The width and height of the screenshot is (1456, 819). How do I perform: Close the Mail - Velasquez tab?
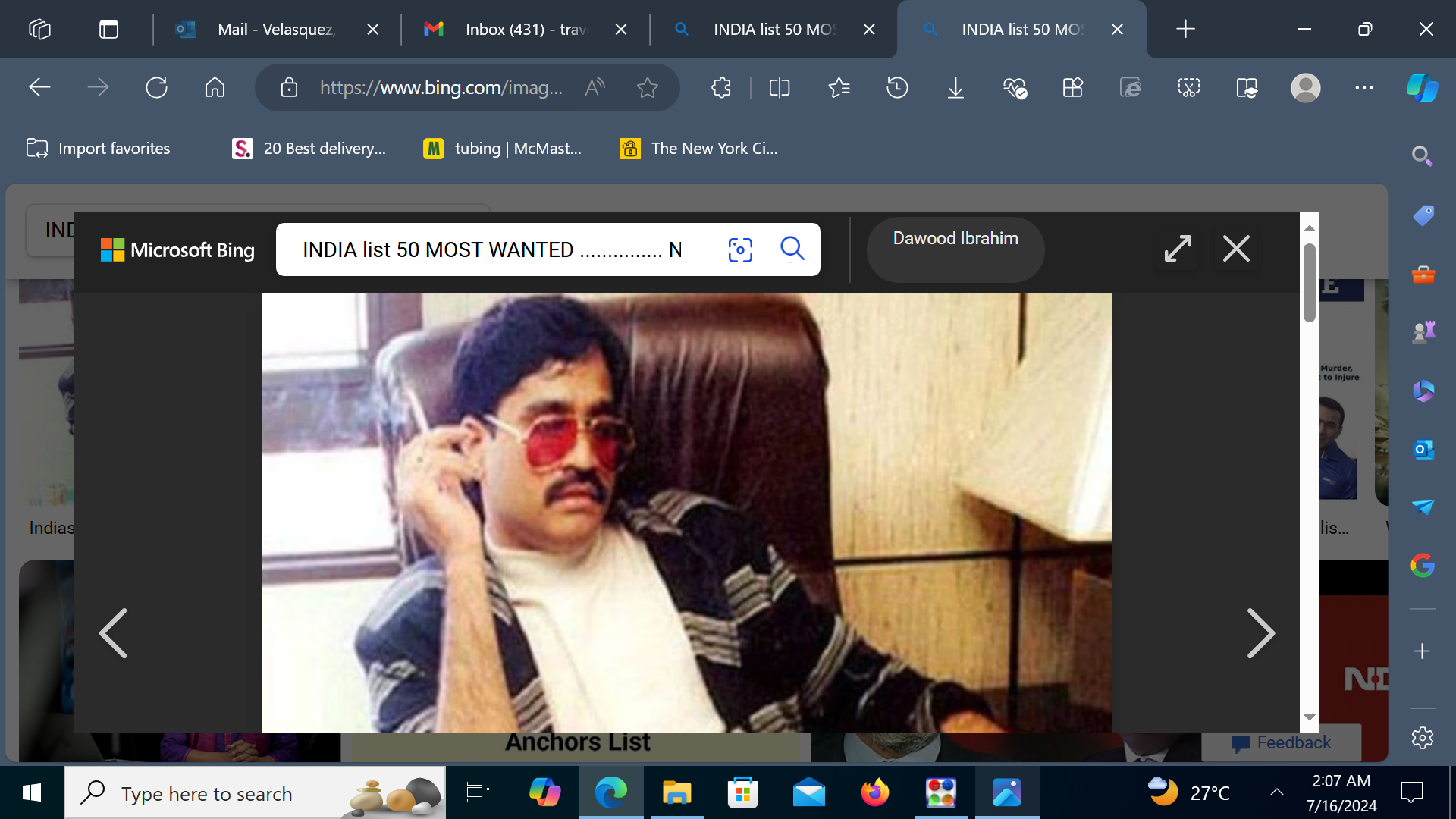tap(372, 29)
